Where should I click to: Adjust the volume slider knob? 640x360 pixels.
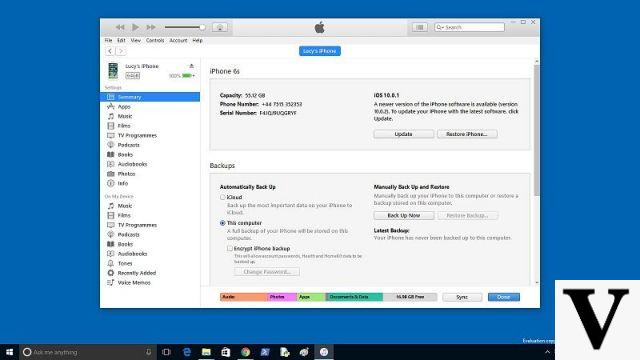pos(202,27)
